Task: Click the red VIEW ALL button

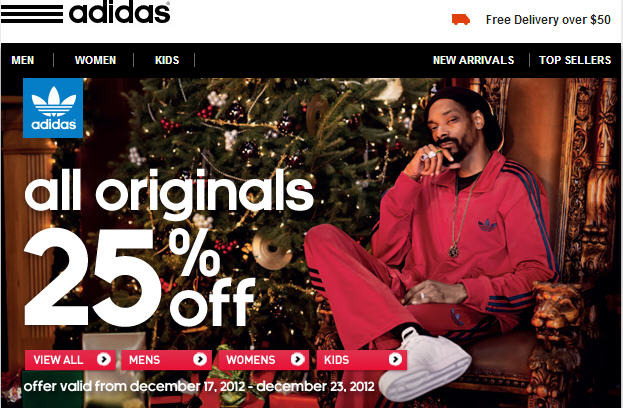Action: coord(70,360)
